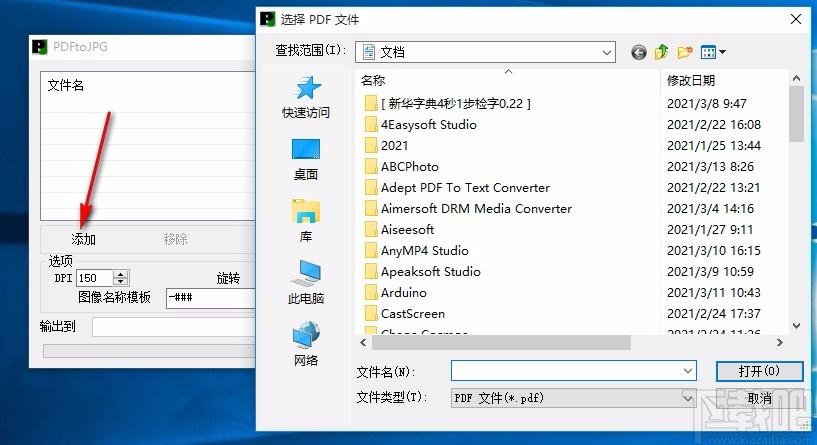The height and width of the screenshot is (445, 817).
Task: Select the date 2021/3/13 8:26
Action: coord(710,166)
